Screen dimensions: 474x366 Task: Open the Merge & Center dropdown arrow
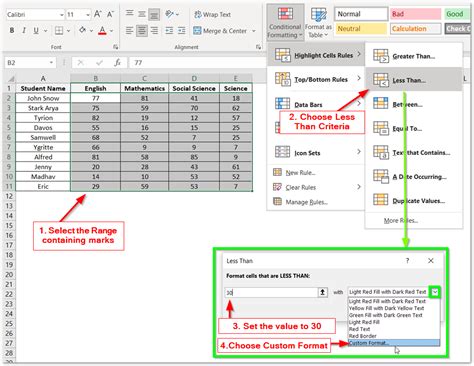pyautogui.click(x=254, y=31)
